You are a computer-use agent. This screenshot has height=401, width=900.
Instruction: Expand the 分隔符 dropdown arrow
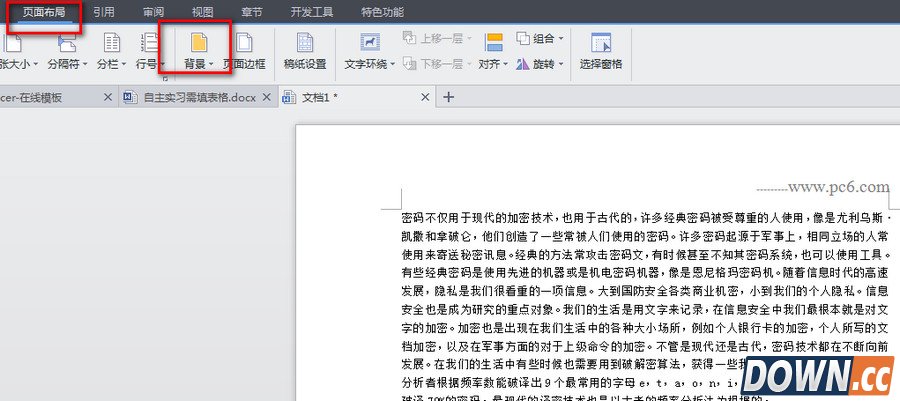click(84, 65)
